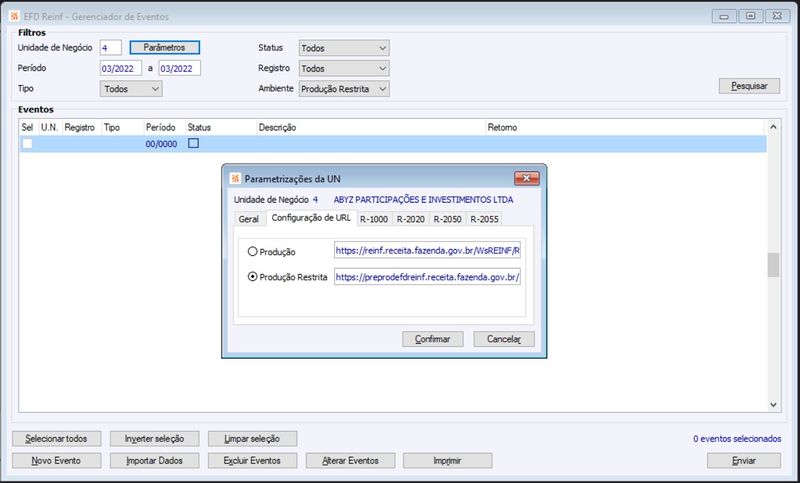Maximize the EFD Reinf window

(x=751, y=16)
